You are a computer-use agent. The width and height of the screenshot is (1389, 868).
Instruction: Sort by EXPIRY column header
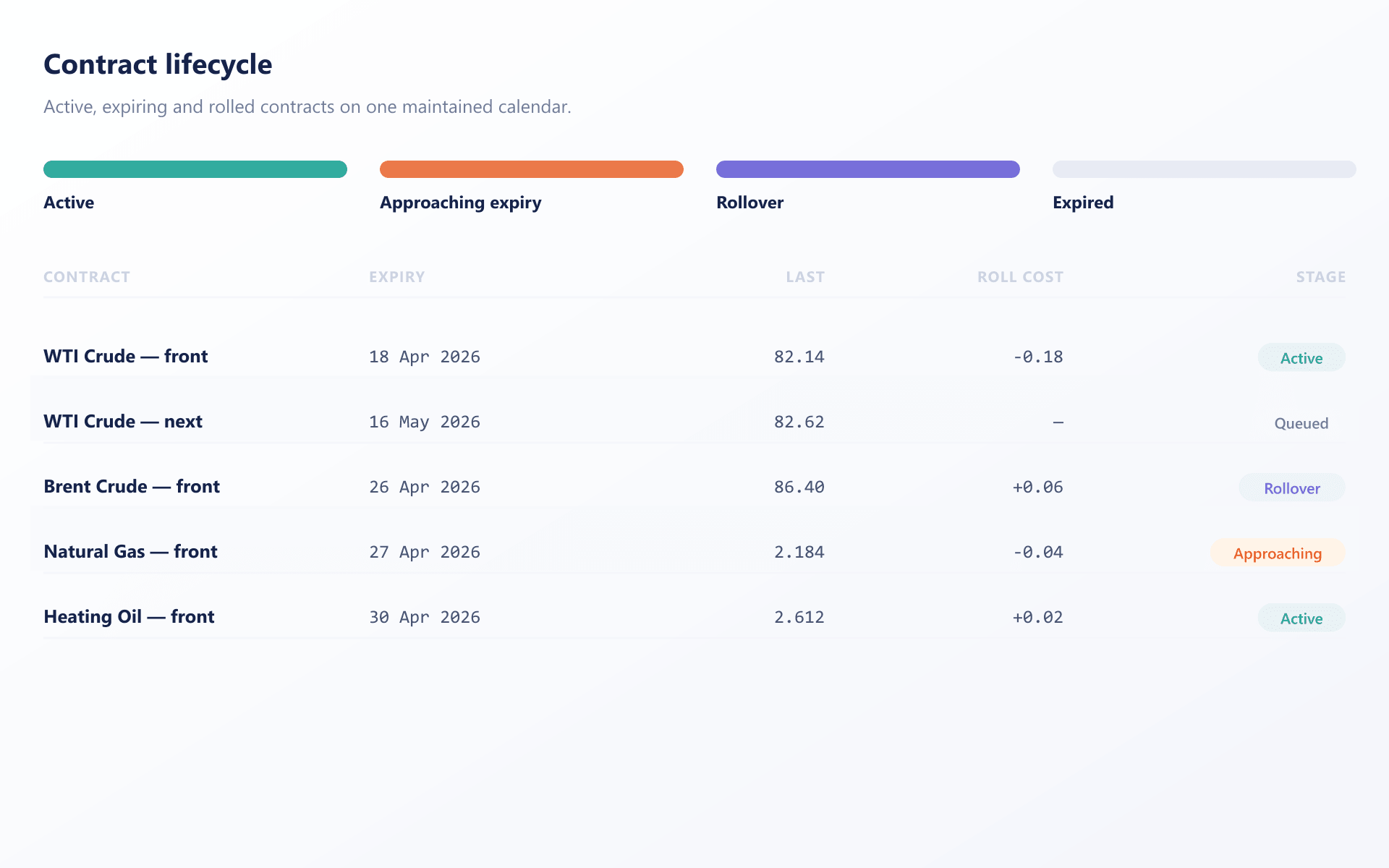pyautogui.click(x=397, y=277)
